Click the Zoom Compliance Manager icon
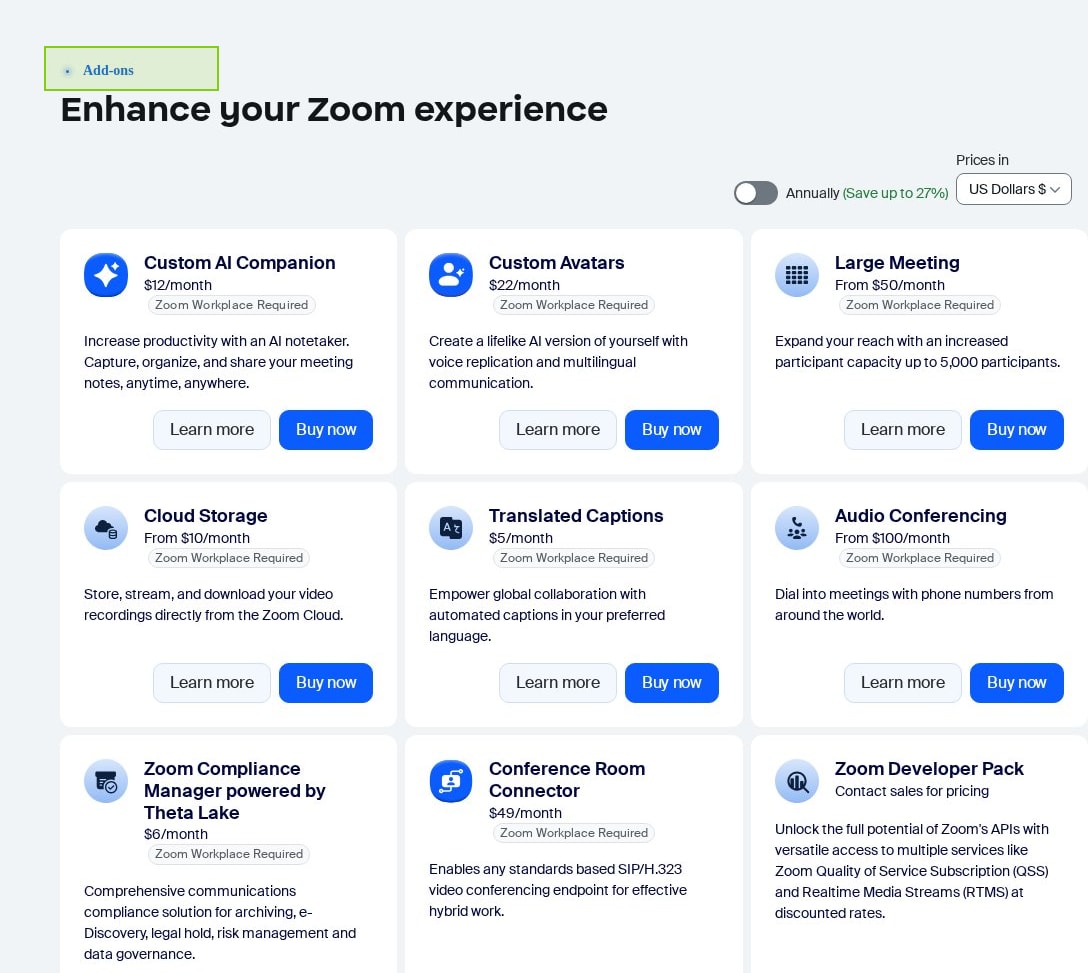The height and width of the screenshot is (973, 1088). [x=106, y=781]
